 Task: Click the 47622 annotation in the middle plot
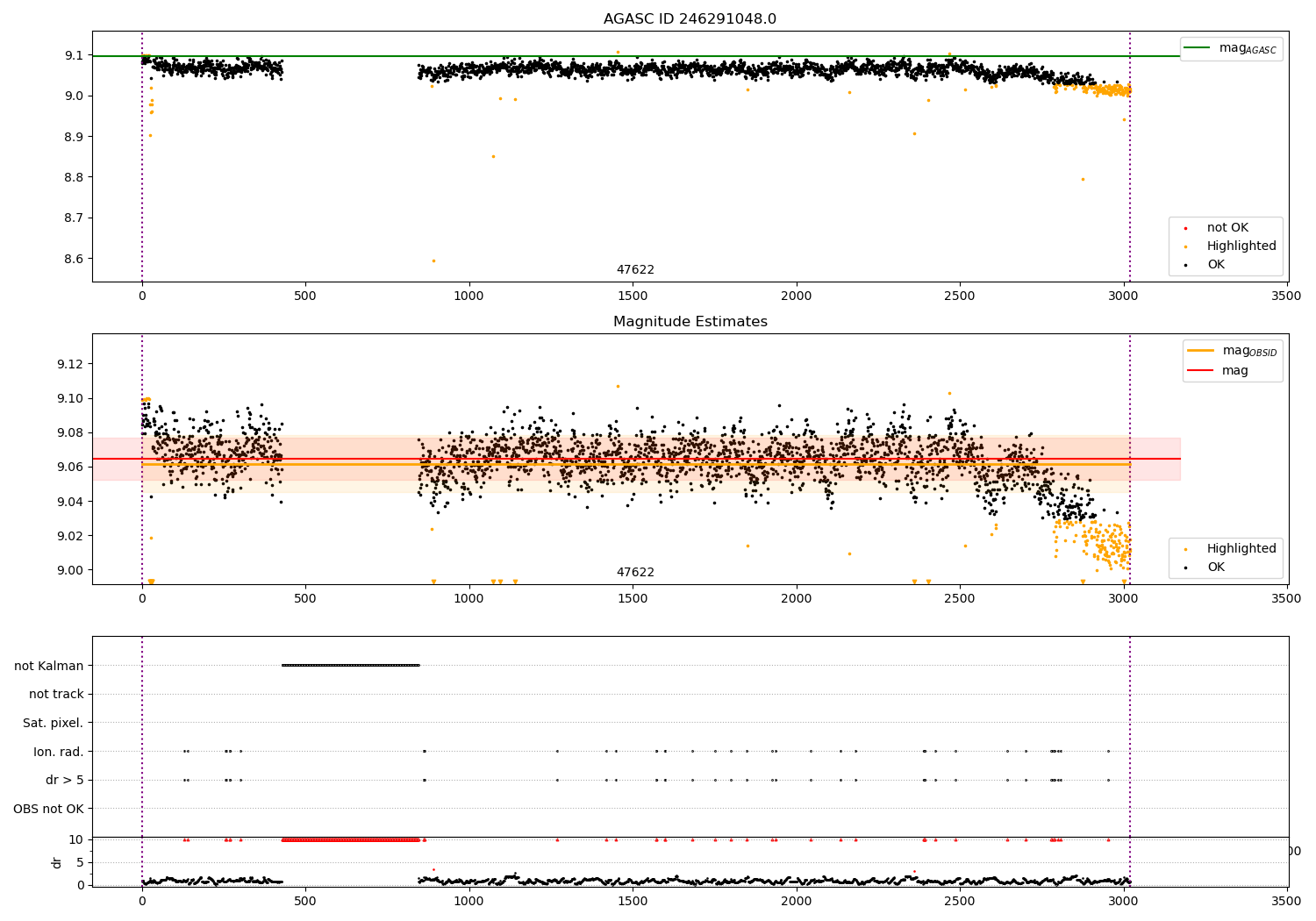point(635,573)
